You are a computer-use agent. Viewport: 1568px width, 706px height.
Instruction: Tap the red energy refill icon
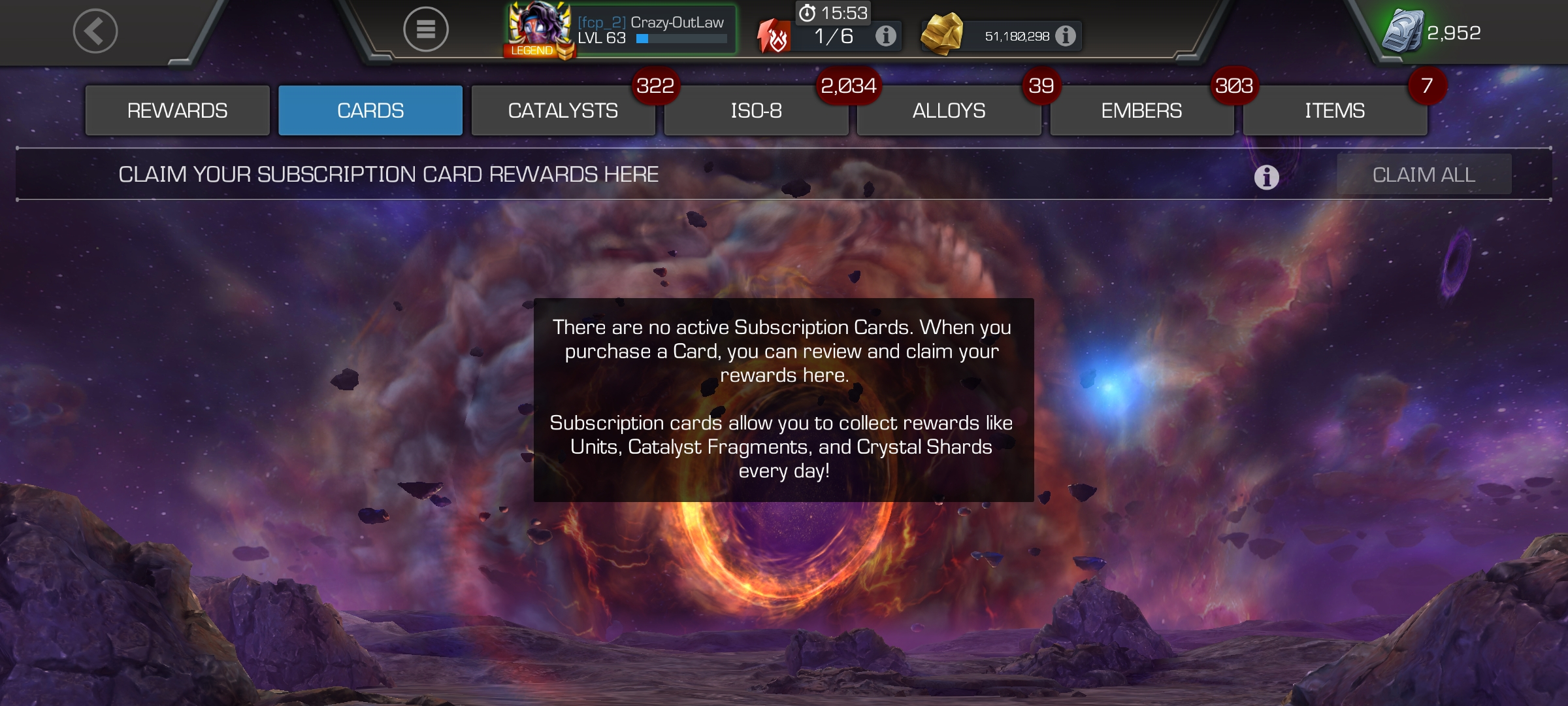tap(774, 36)
